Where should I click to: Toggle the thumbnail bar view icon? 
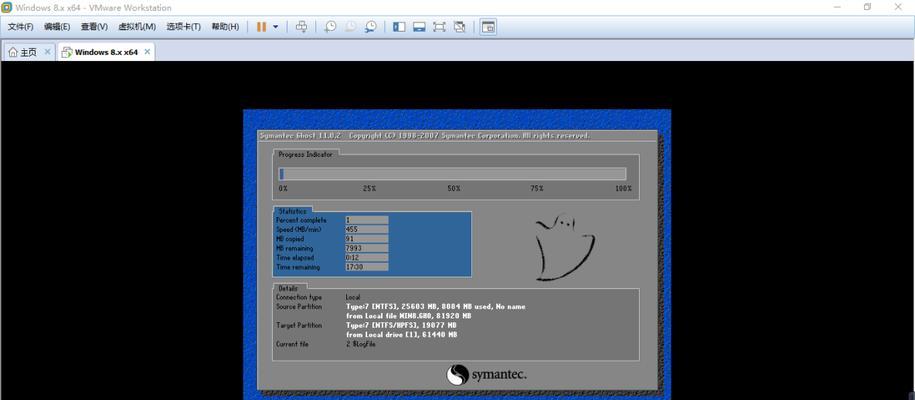419,27
